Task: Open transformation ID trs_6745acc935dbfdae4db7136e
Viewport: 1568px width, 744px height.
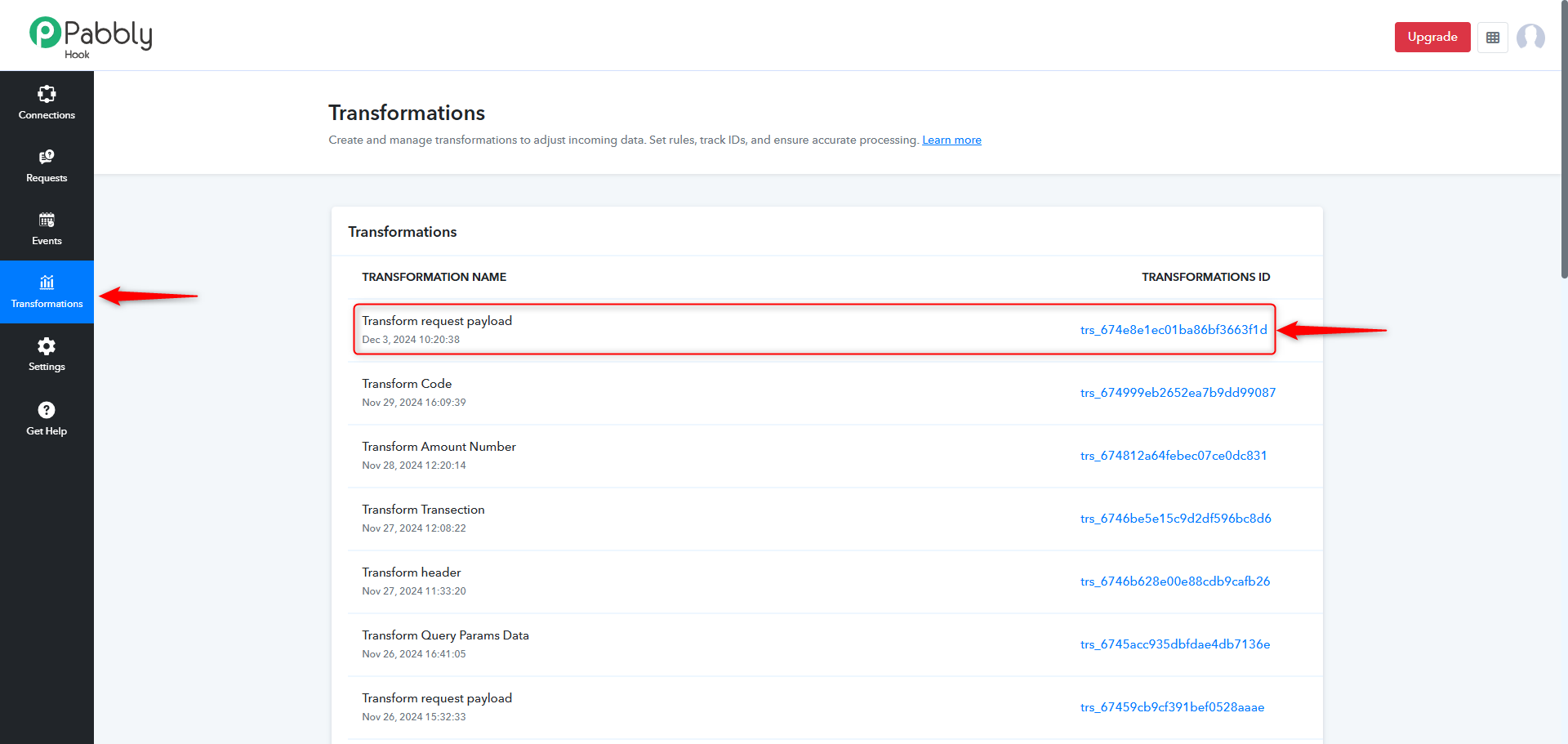Action: (x=1175, y=644)
